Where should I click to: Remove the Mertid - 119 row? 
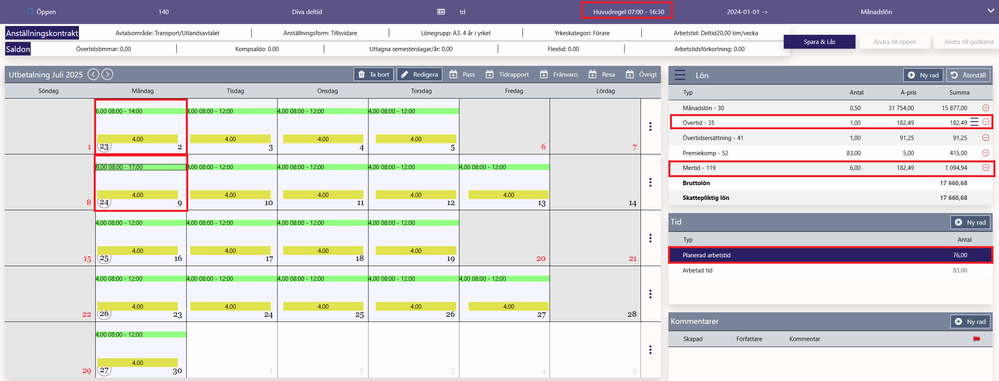[x=986, y=168]
